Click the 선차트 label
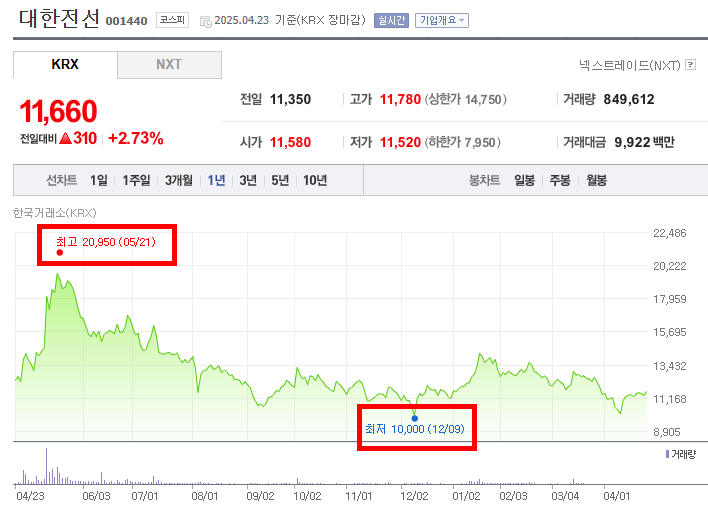Viewport: 708px width, 515px height. [61, 181]
